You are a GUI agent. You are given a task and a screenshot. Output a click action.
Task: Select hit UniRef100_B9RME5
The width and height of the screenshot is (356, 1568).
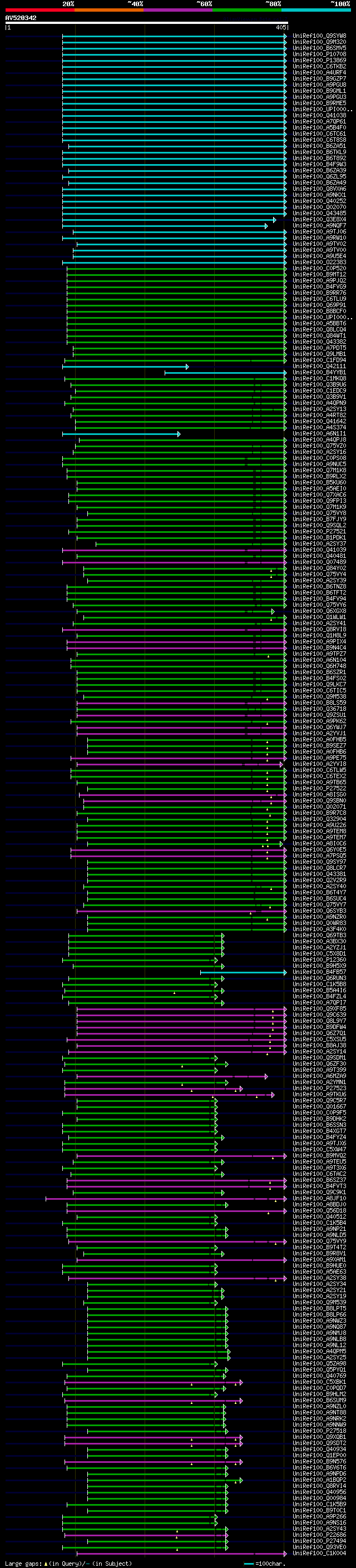319,103
